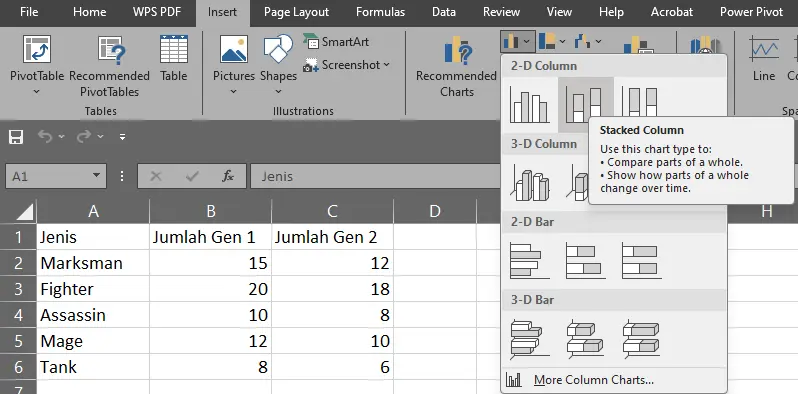This screenshot has height=394, width=798.
Task: Open the Data ribbon tab
Action: click(x=443, y=12)
